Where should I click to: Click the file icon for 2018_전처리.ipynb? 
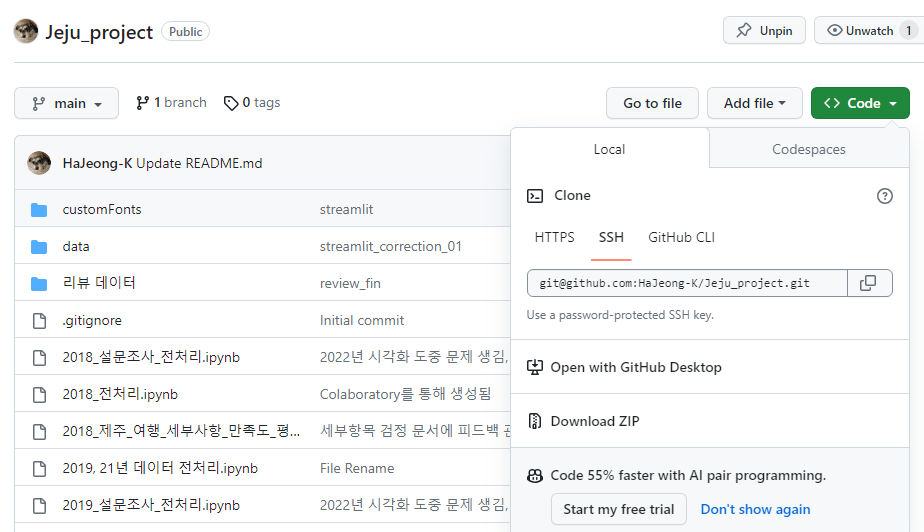tap(39, 395)
